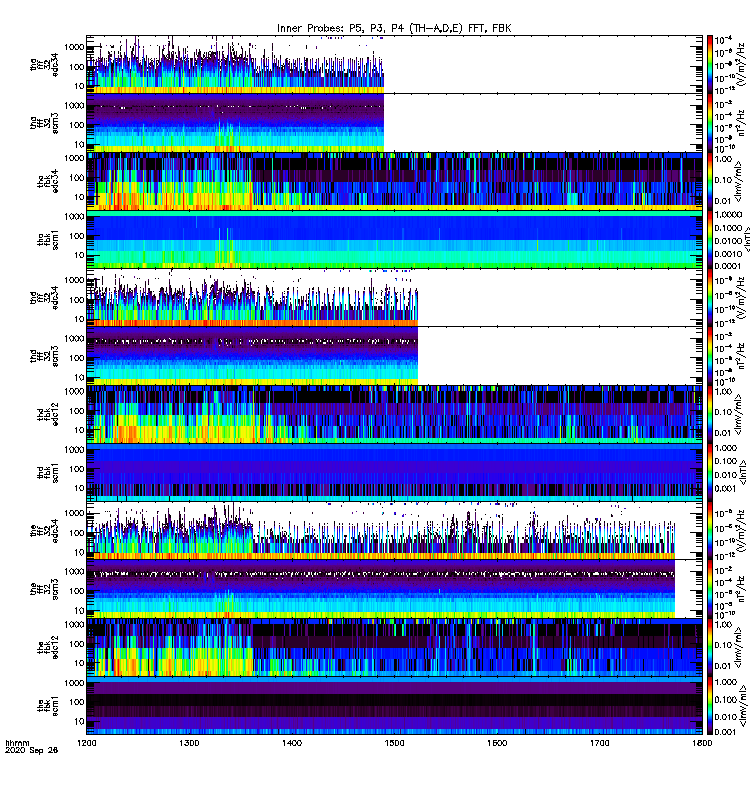Click the 'tha fbk scm1' panel label

click(48, 239)
